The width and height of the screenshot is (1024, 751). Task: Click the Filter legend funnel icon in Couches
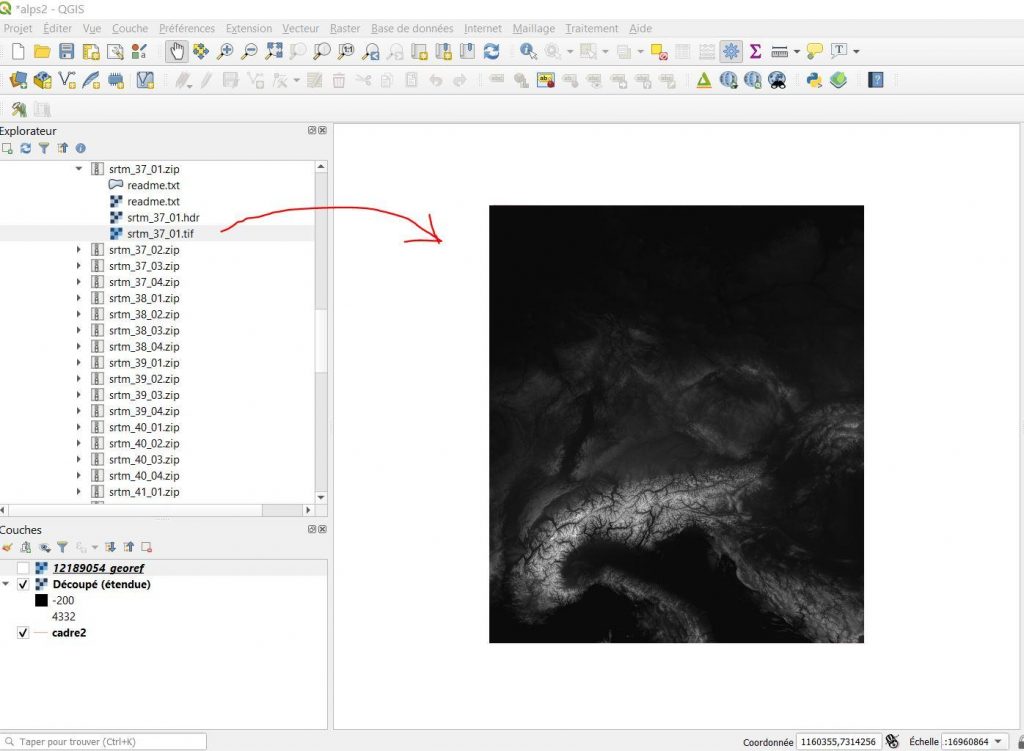coord(62,547)
